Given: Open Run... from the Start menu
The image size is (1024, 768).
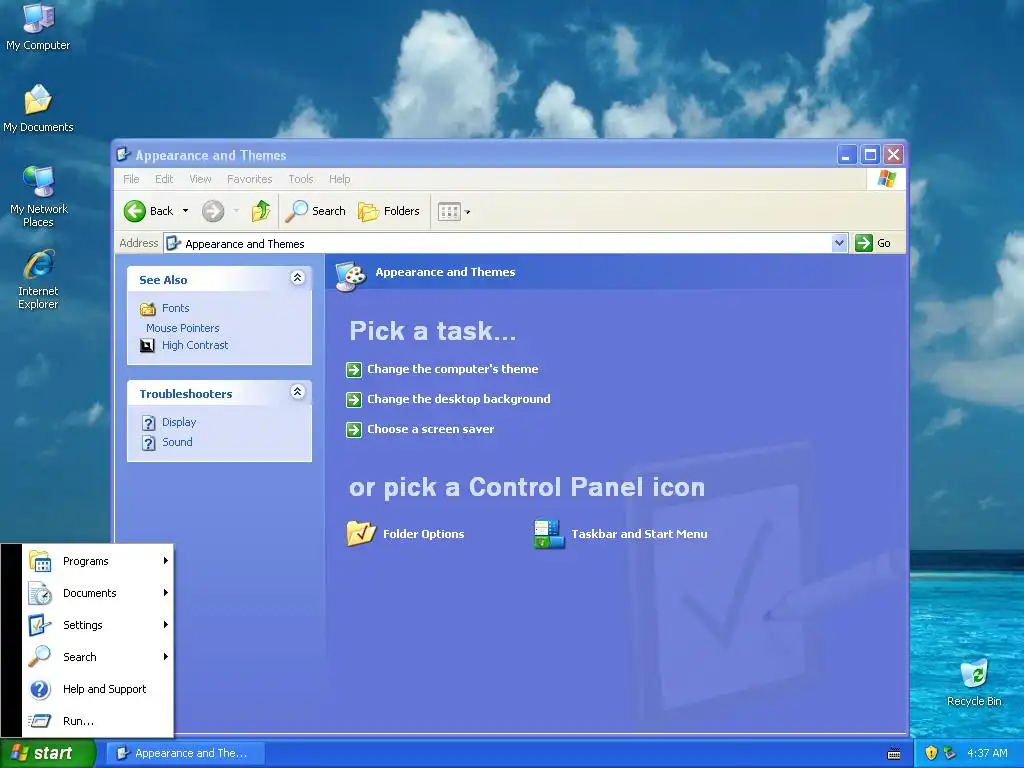Looking at the screenshot, I should click(x=98, y=721).
